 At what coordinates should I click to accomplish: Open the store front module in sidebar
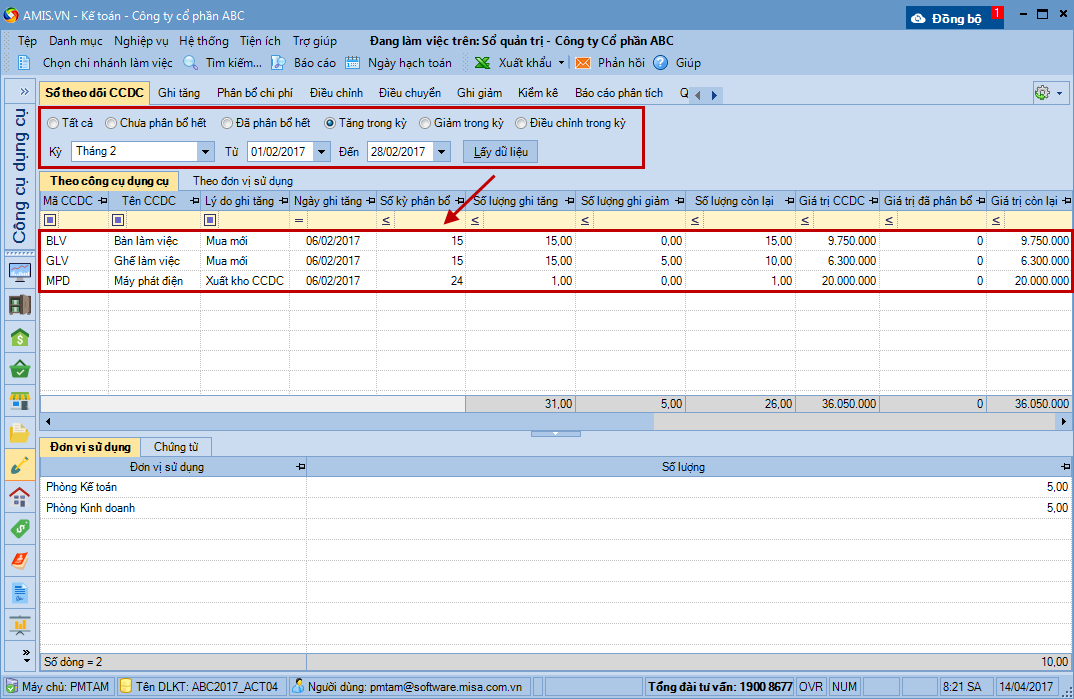click(19, 401)
